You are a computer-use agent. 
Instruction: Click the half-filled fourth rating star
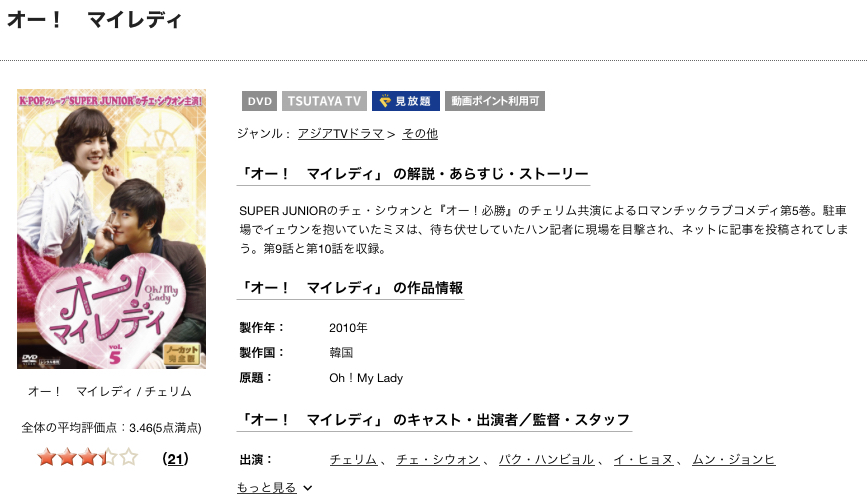[108, 457]
